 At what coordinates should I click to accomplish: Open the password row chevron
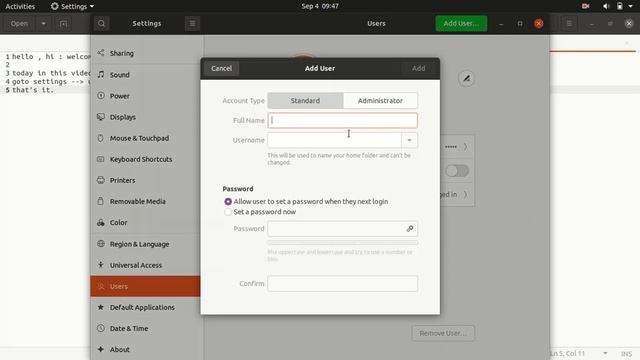[465, 147]
